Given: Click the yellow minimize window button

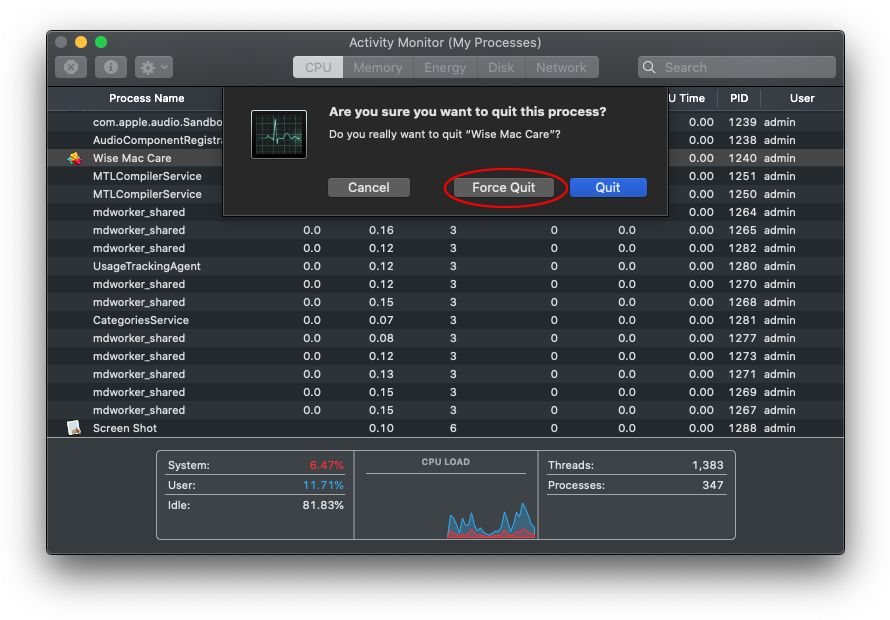Looking at the screenshot, I should [81, 42].
